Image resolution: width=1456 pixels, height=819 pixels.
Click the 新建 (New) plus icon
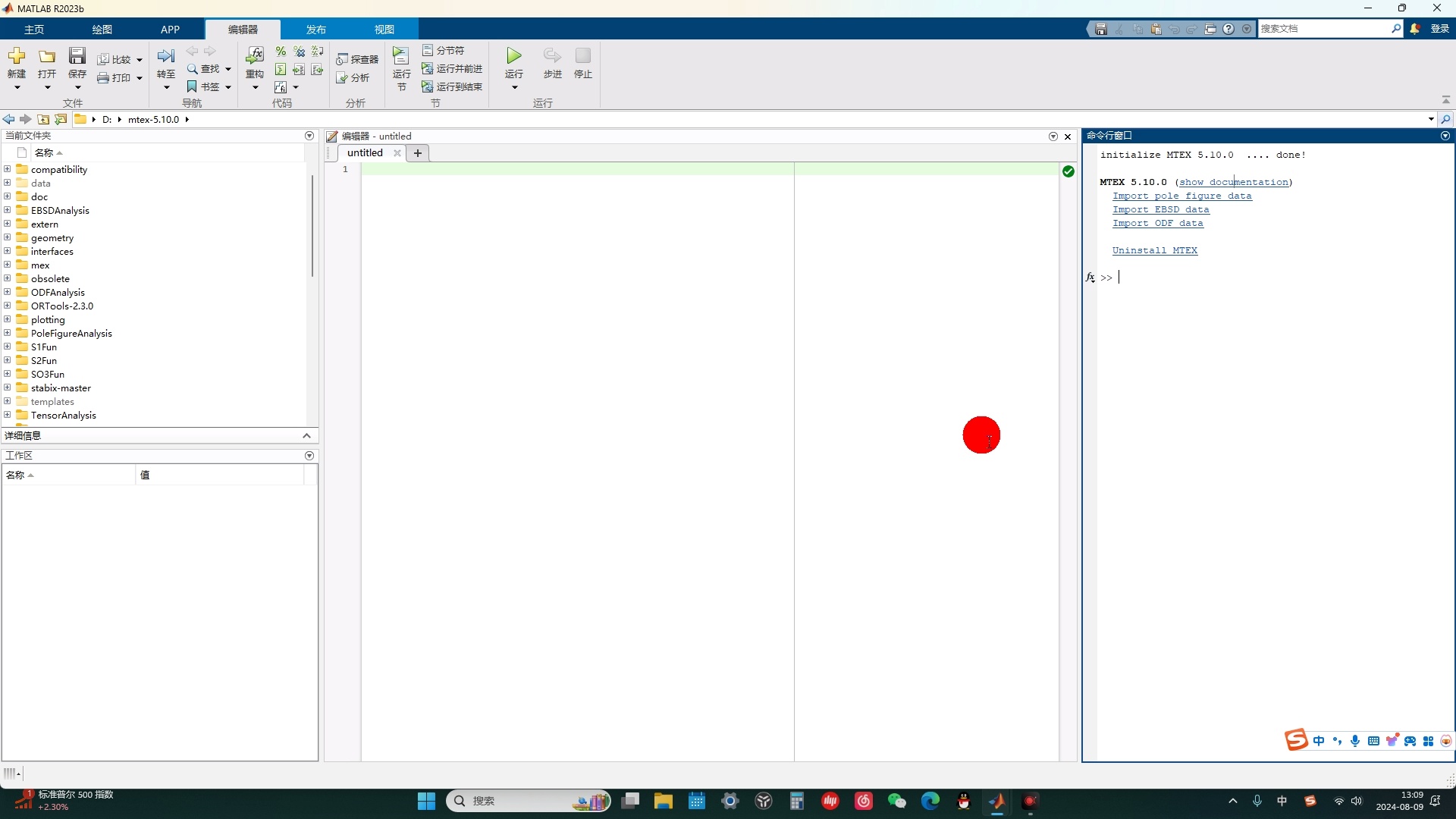point(17,56)
